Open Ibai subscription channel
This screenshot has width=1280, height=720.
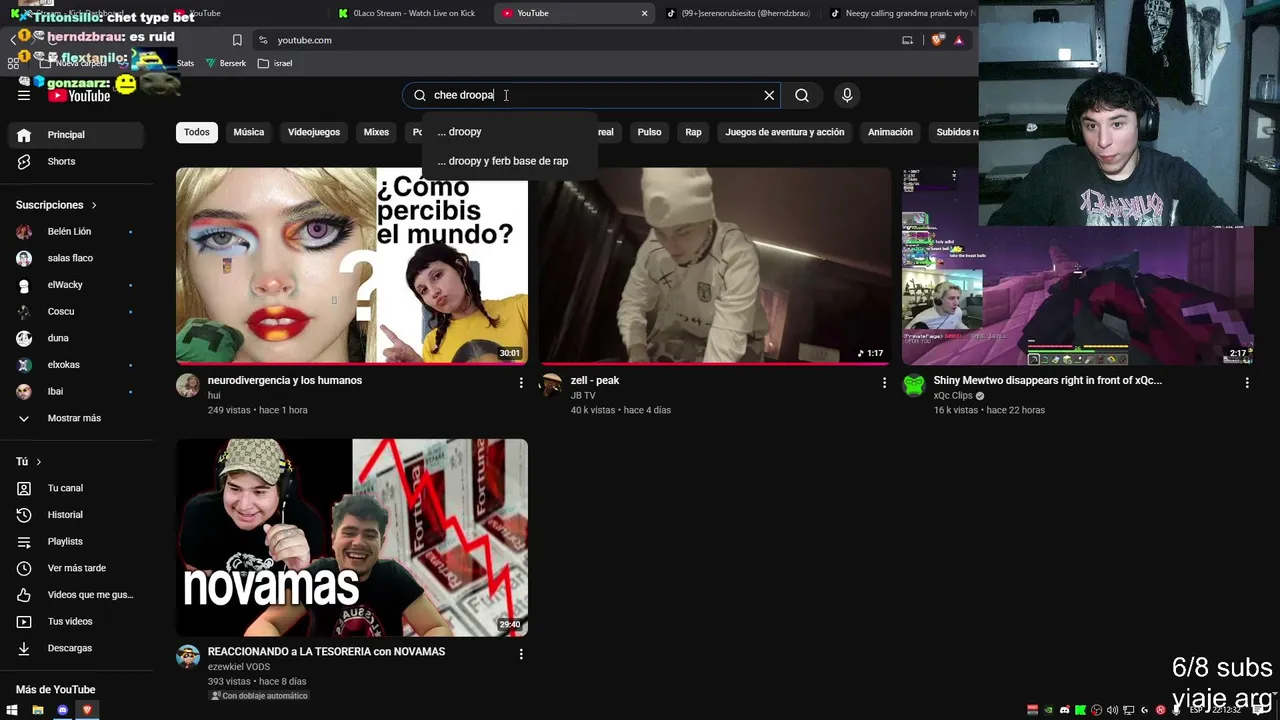pyautogui.click(x=76, y=391)
